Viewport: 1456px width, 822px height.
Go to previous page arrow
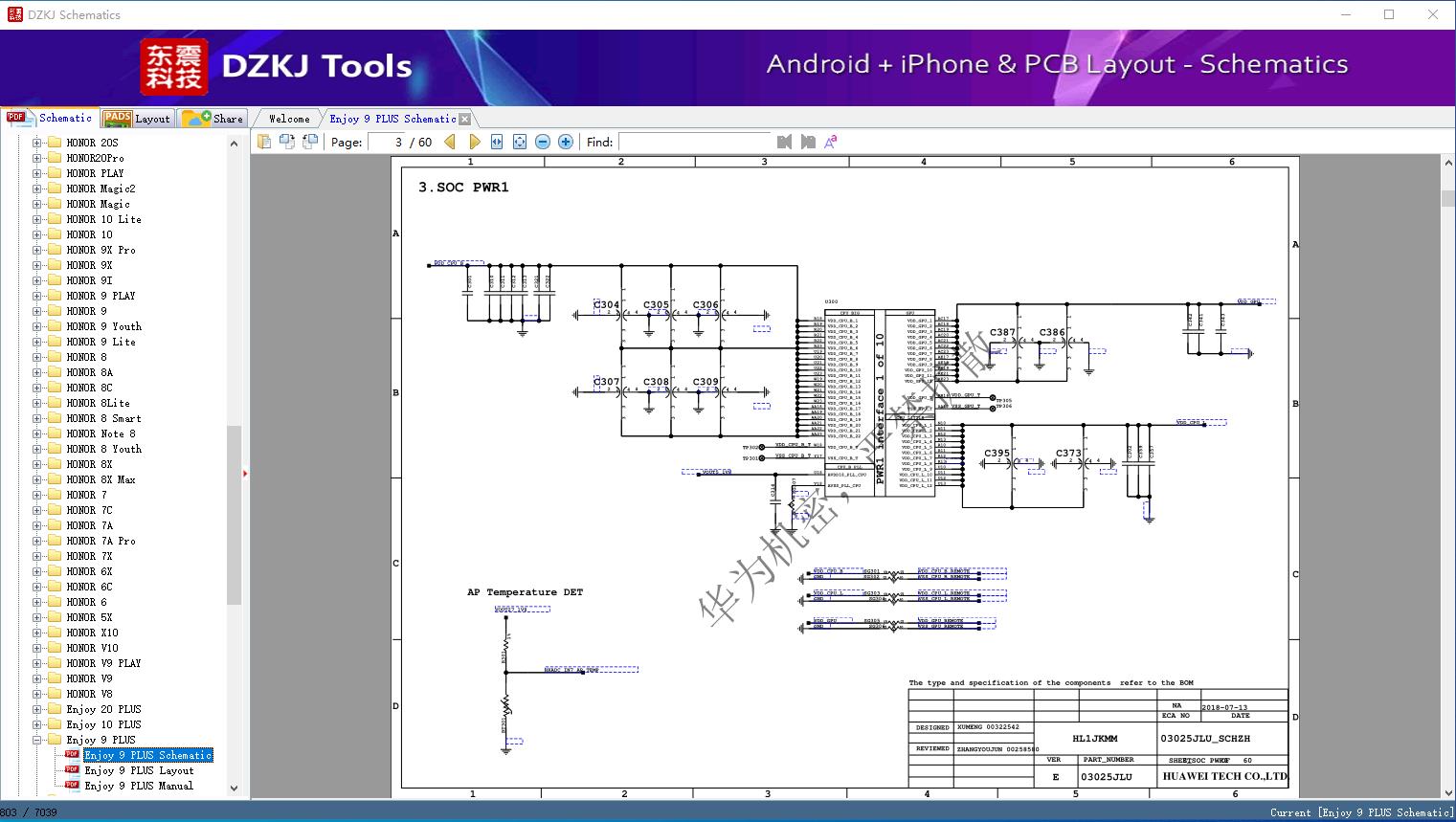451,142
